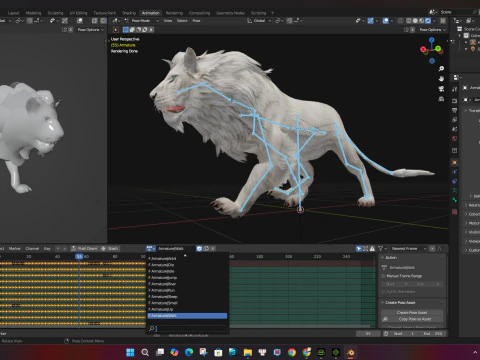This screenshot has height=360, width=480.
Task: Select ArmatureRoar action from list
Action: point(187,284)
